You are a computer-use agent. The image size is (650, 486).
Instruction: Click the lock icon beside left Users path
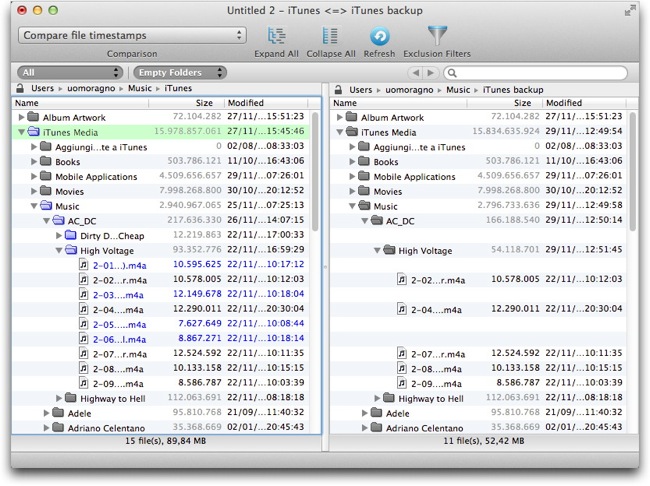point(20,88)
